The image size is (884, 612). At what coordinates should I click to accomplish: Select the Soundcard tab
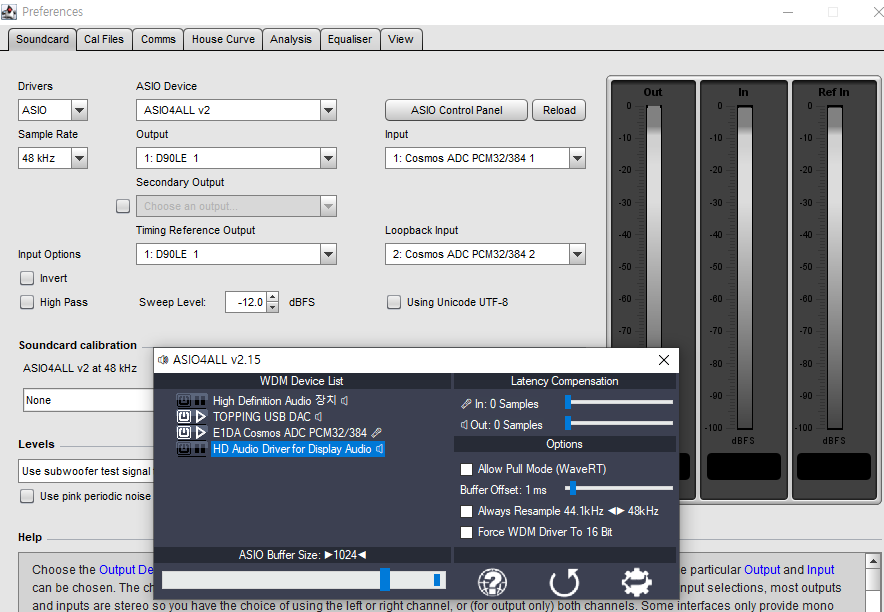coord(42,39)
